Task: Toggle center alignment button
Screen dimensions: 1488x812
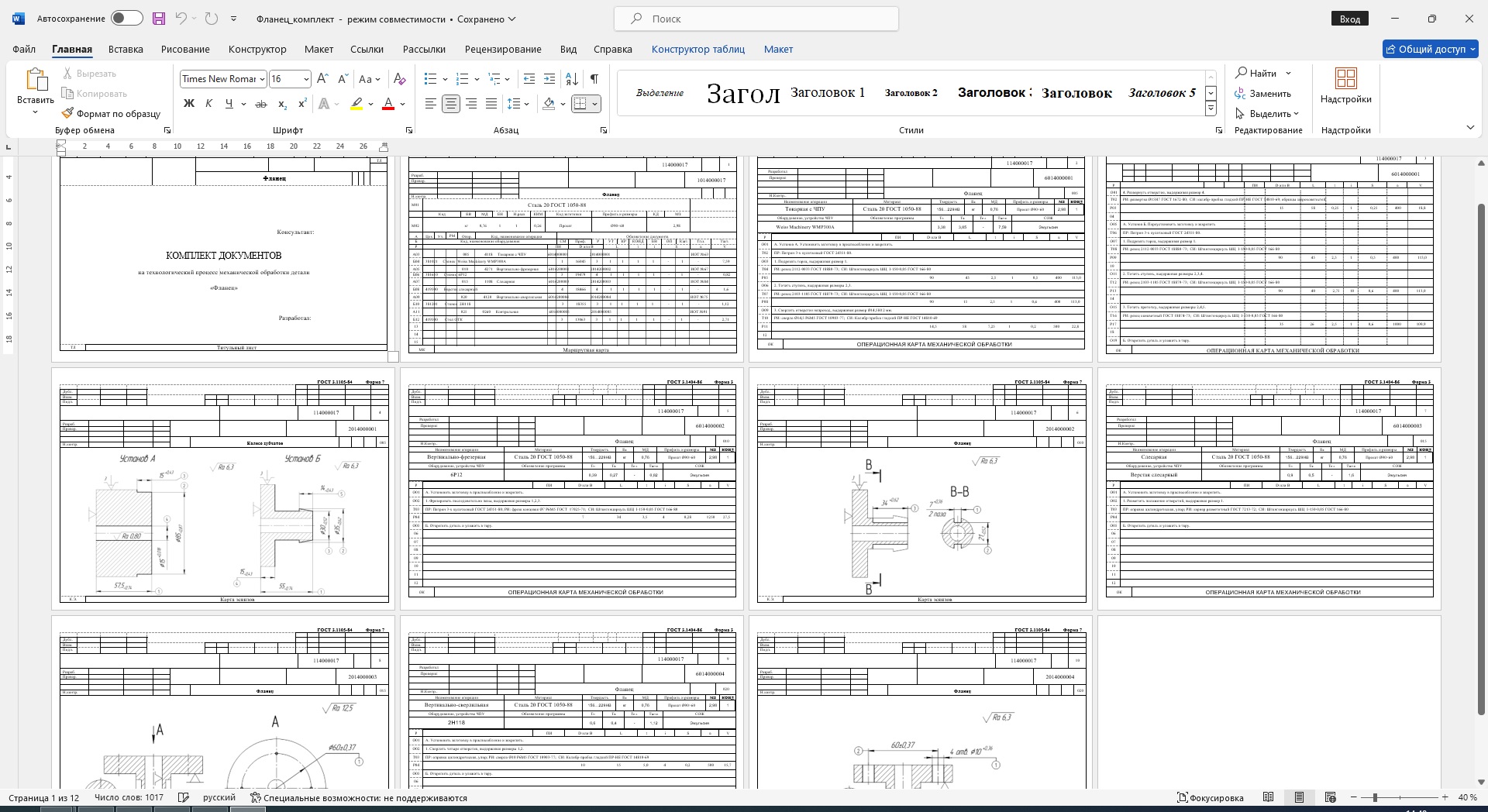Action: coord(451,104)
